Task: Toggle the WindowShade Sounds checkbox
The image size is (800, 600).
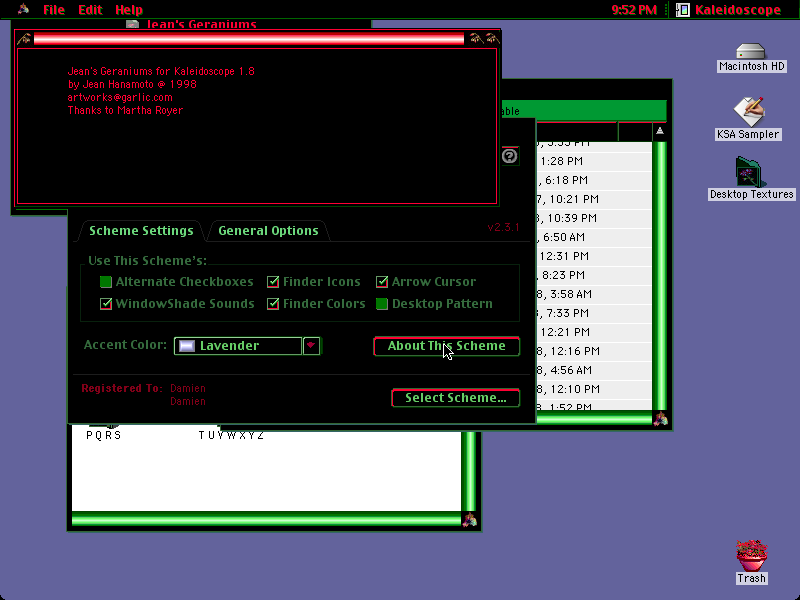Action: (106, 304)
